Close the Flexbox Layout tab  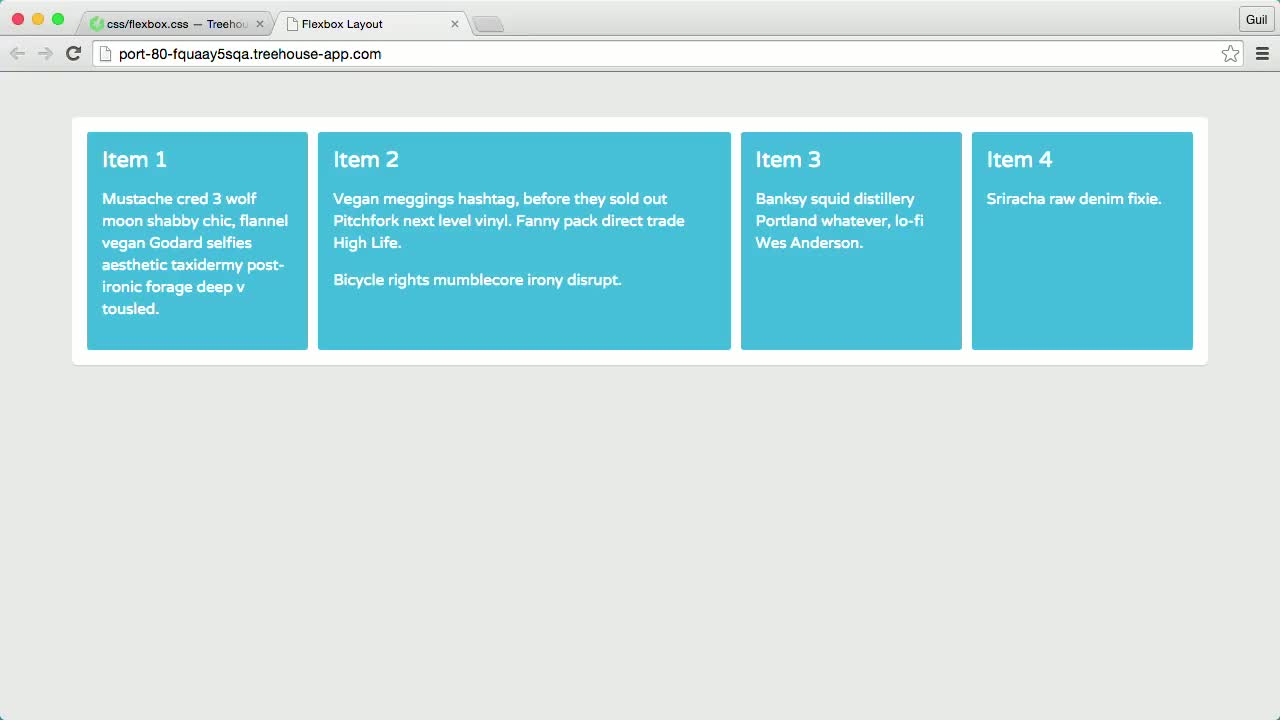[455, 24]
